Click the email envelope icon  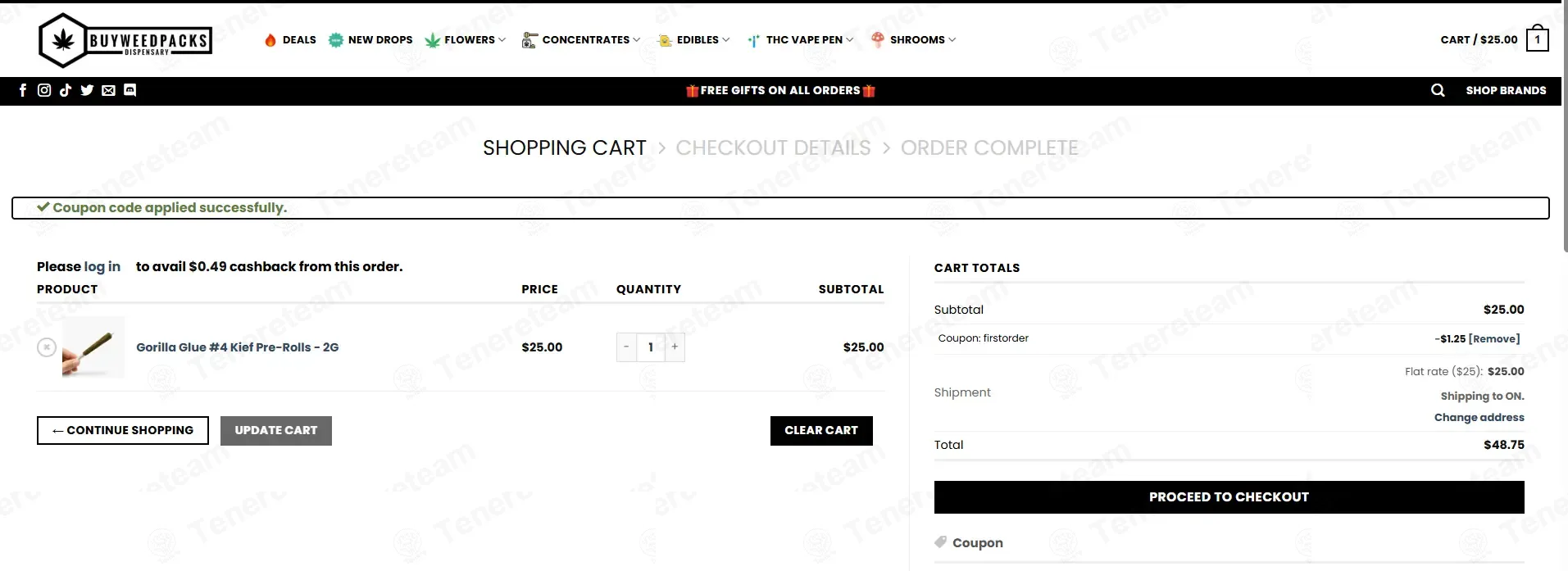coord(108,90)
